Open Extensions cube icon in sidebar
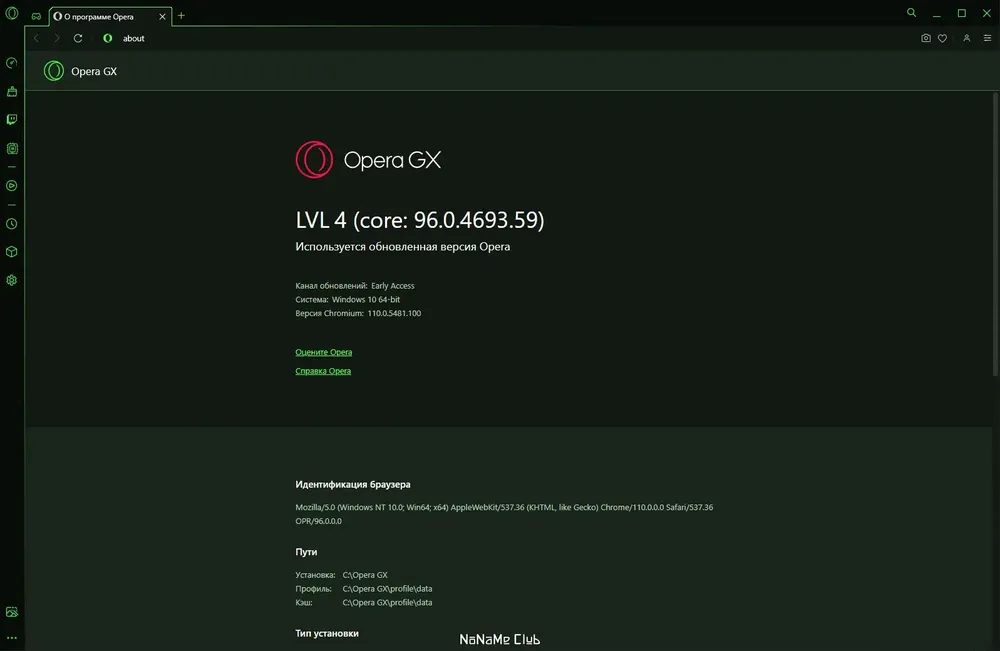The height and width of the screenshot is (651, 1000). pos(11,252)
